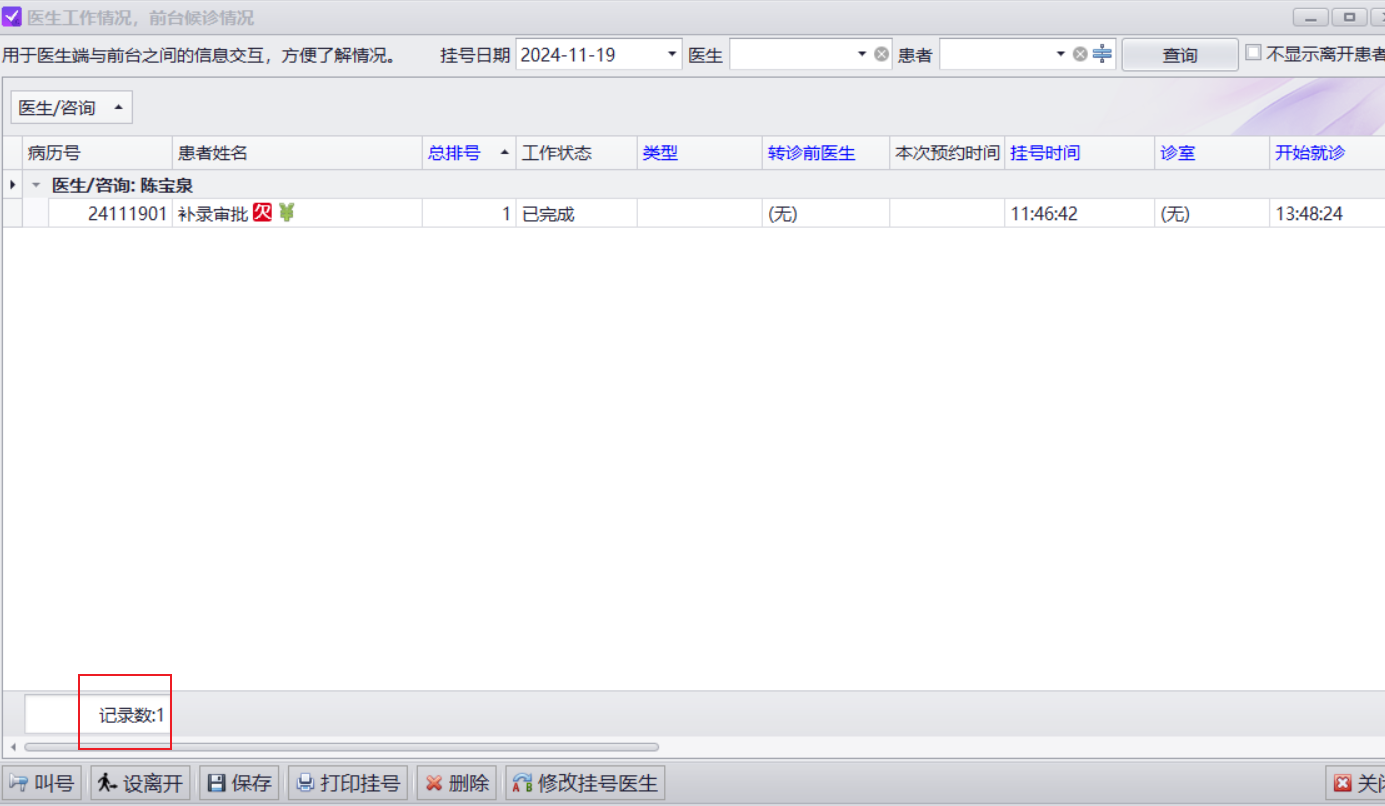Click the 开始就诊 column header
Viewport: 1385px width, 806px height.
(1327, 153)
